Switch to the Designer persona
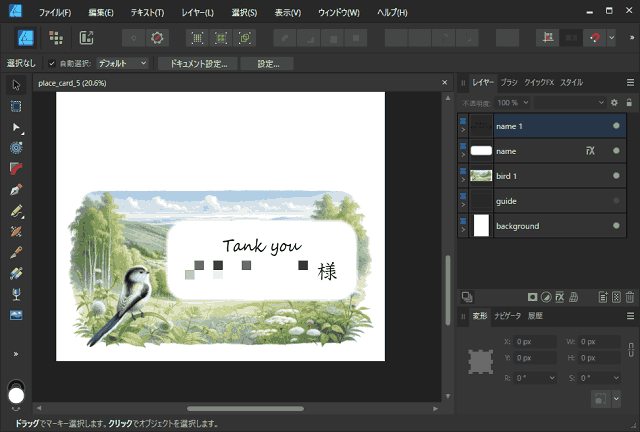Image resolution: width=640 pixels, height=432 pixels. coord(26,38)
